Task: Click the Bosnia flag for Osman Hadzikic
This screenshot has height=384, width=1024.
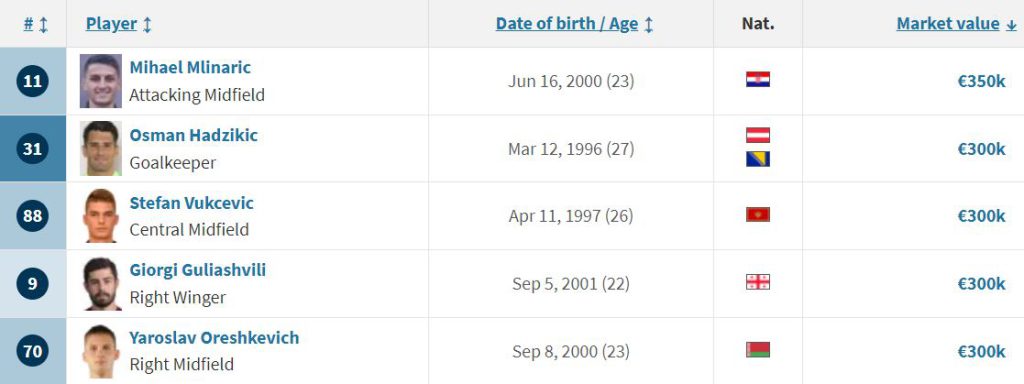Action: point(758,159)
